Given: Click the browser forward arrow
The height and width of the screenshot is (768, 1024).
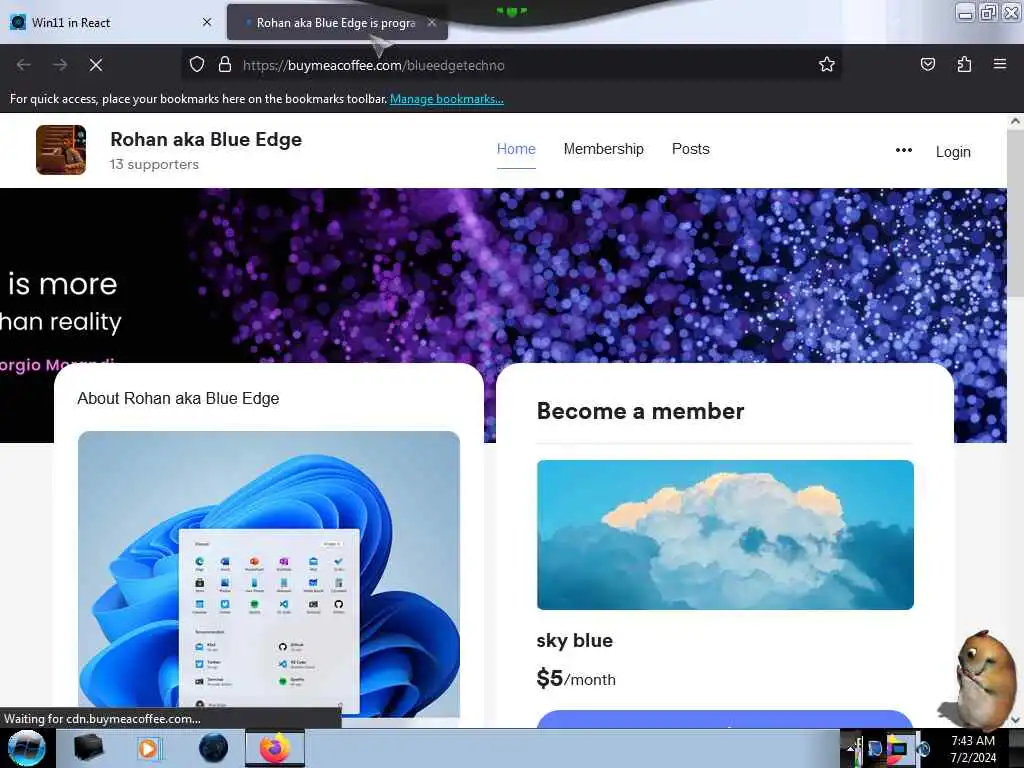Looking at the screenshot, I should (x=60, y=65).
